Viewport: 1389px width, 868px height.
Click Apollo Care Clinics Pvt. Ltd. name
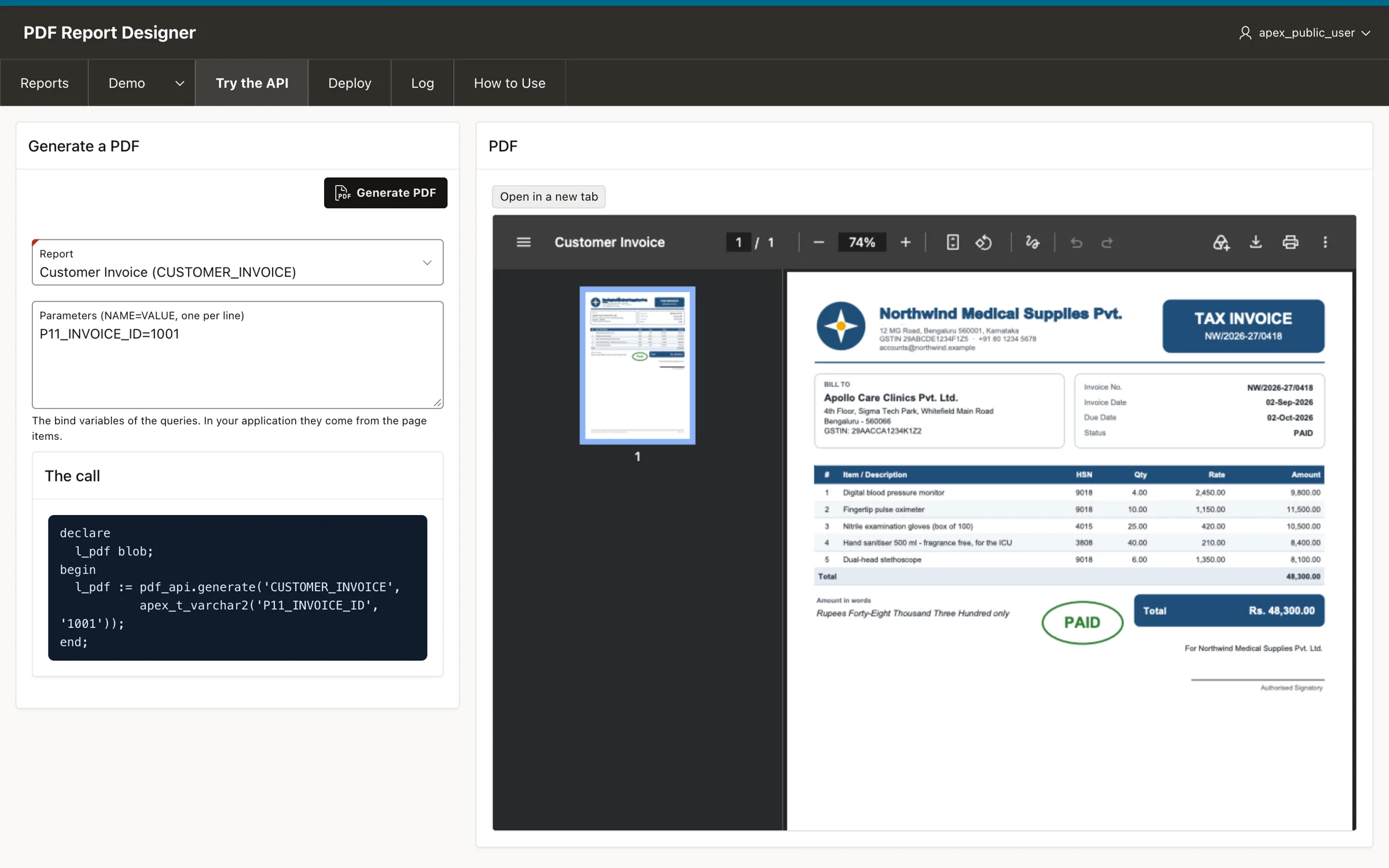click(891, 398)
